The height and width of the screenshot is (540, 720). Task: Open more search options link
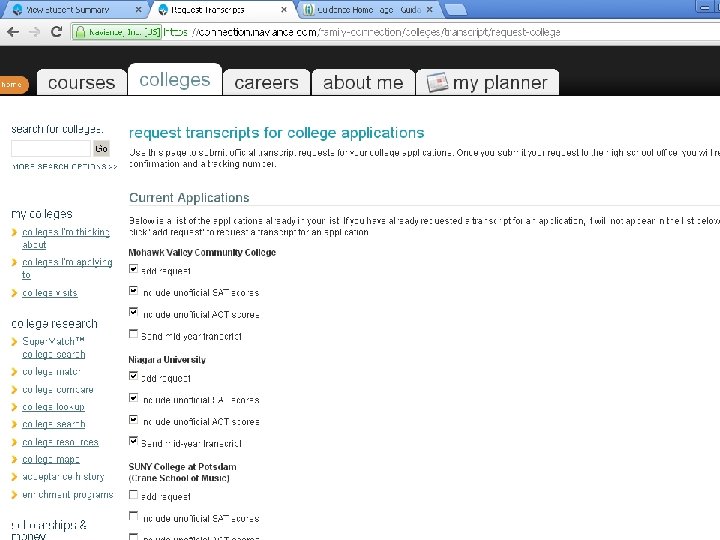[x=65, y=166]
